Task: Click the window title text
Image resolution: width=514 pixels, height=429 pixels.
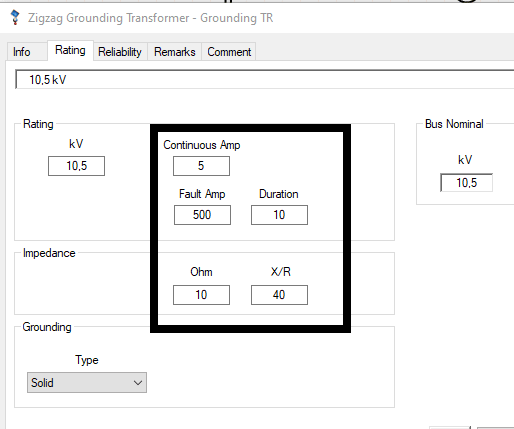Action: click(150, 18)
